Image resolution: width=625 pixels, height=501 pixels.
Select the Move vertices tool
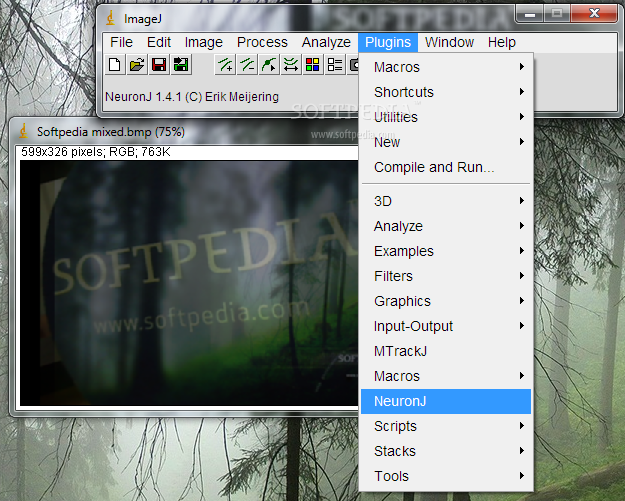[x=269, y=65]
